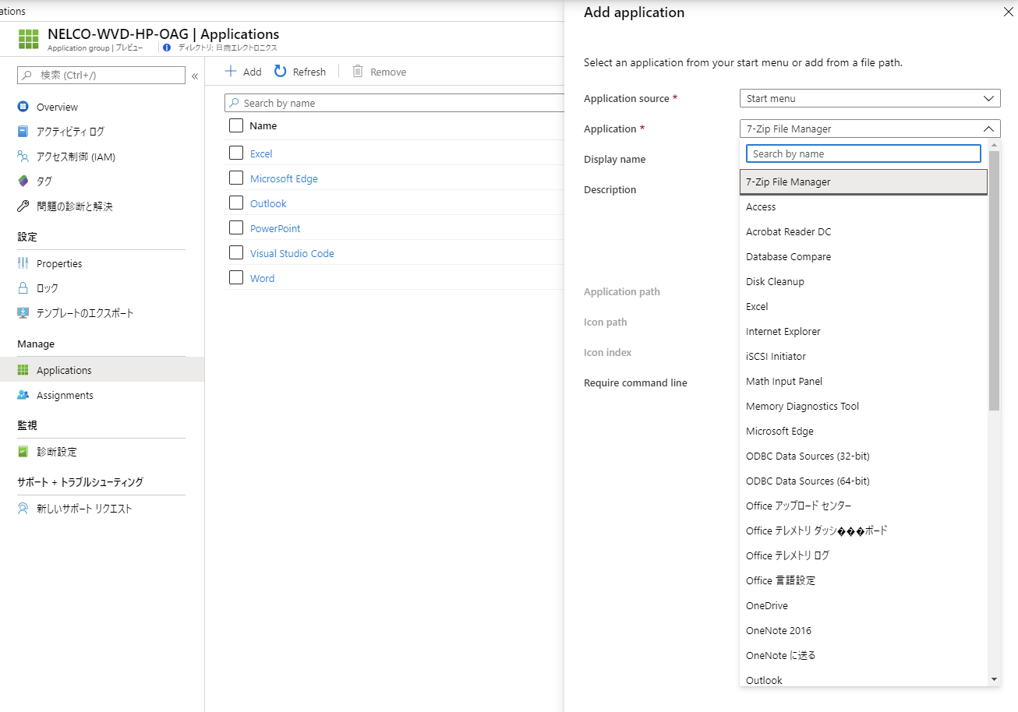Collapse the sidebar with double chevron

(195, 76)
